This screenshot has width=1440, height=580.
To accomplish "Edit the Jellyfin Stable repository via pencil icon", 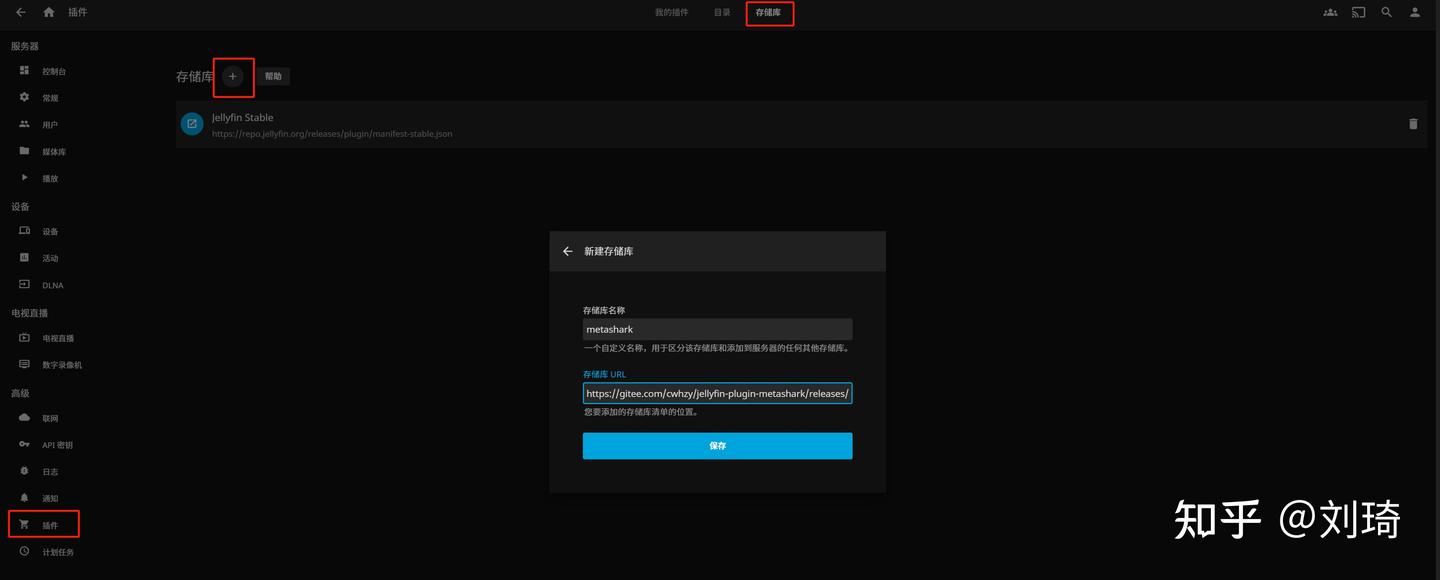I will [x=191, y=124].
